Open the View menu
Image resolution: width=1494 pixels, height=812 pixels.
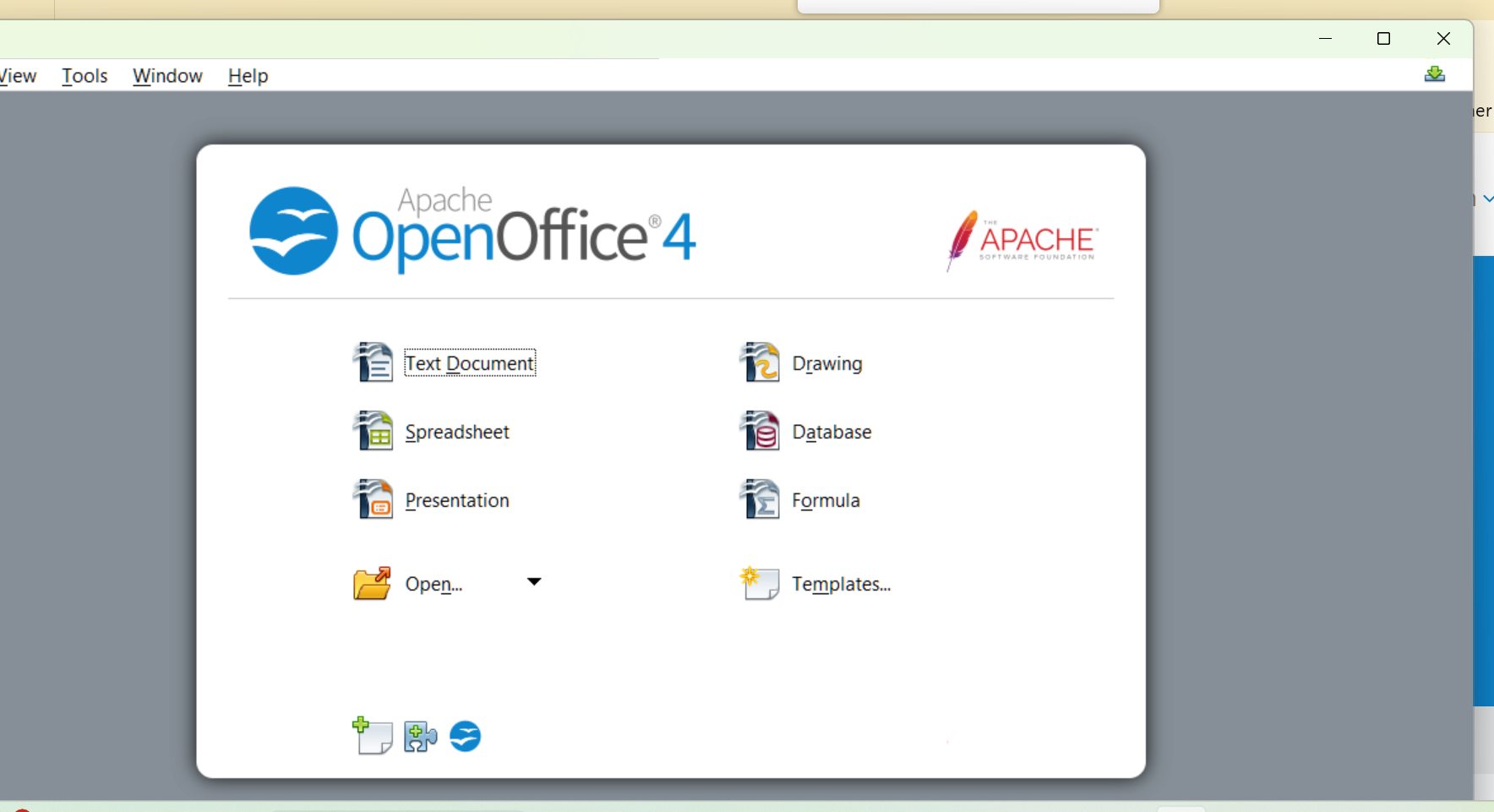(x=18, y=75)
